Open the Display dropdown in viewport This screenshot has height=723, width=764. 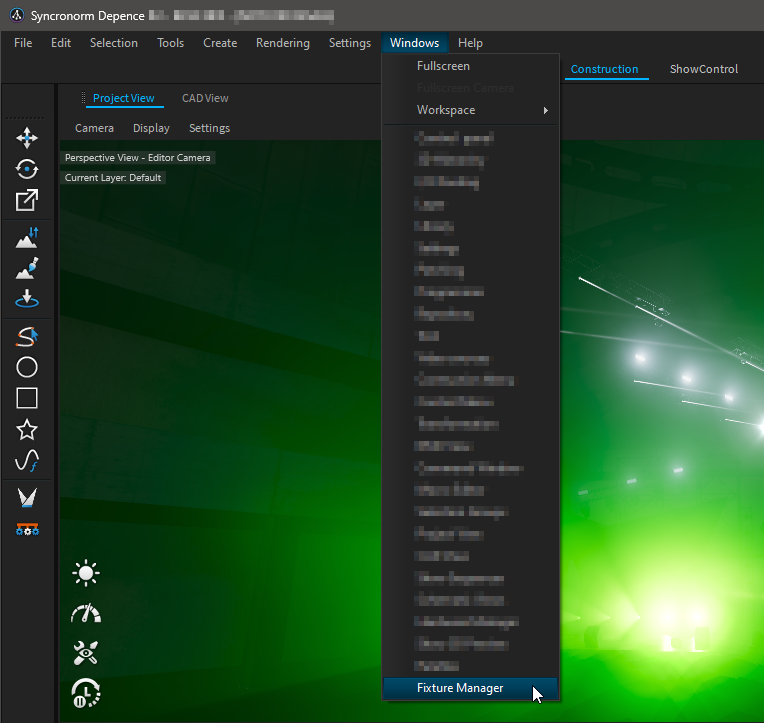click(x=151, y=128)
